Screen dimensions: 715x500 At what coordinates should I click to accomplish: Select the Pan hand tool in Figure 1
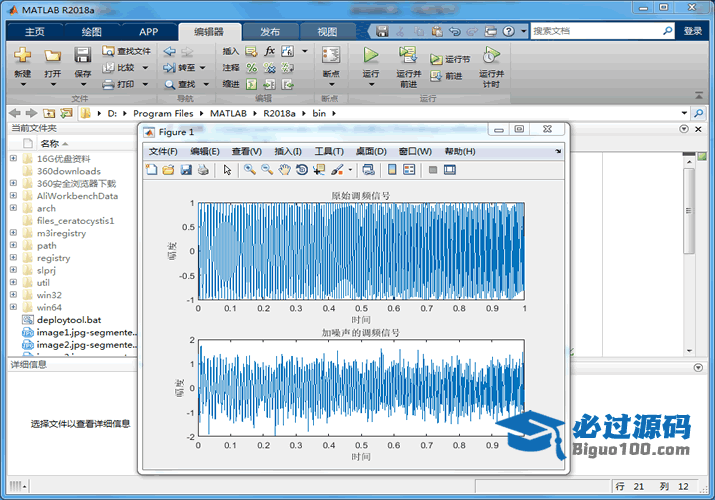284,170
